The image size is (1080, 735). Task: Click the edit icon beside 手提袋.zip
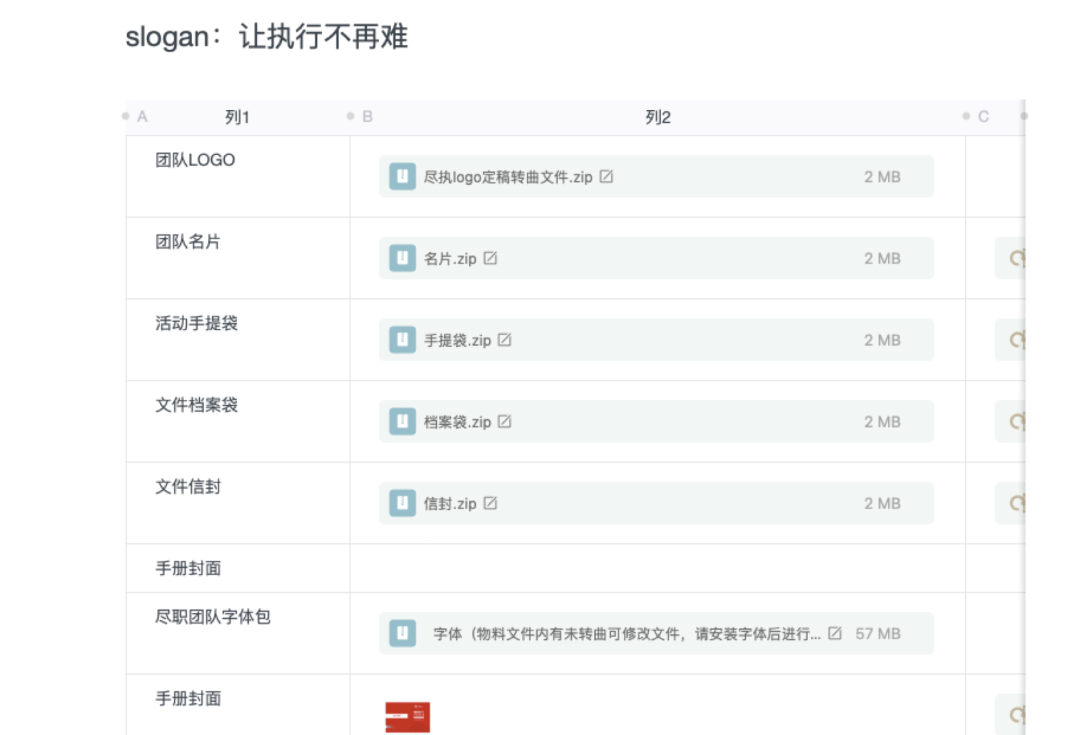click(x=503, y=340)
